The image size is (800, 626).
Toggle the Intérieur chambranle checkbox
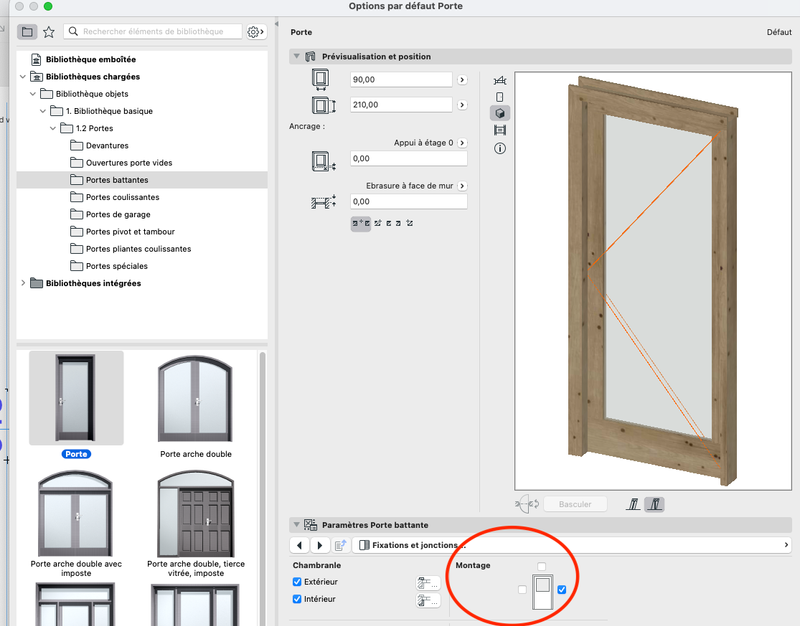(x=297, y=599)
